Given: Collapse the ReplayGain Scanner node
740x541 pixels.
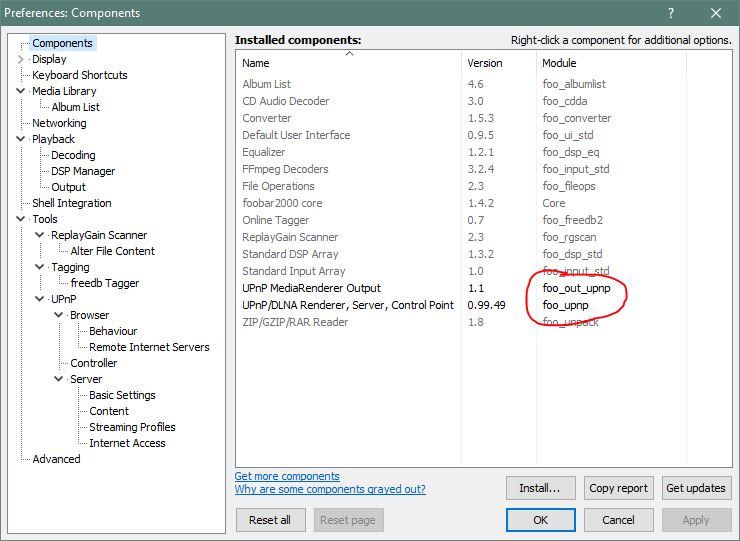Looking at the screenshot, I should click(x=40, y=235).
